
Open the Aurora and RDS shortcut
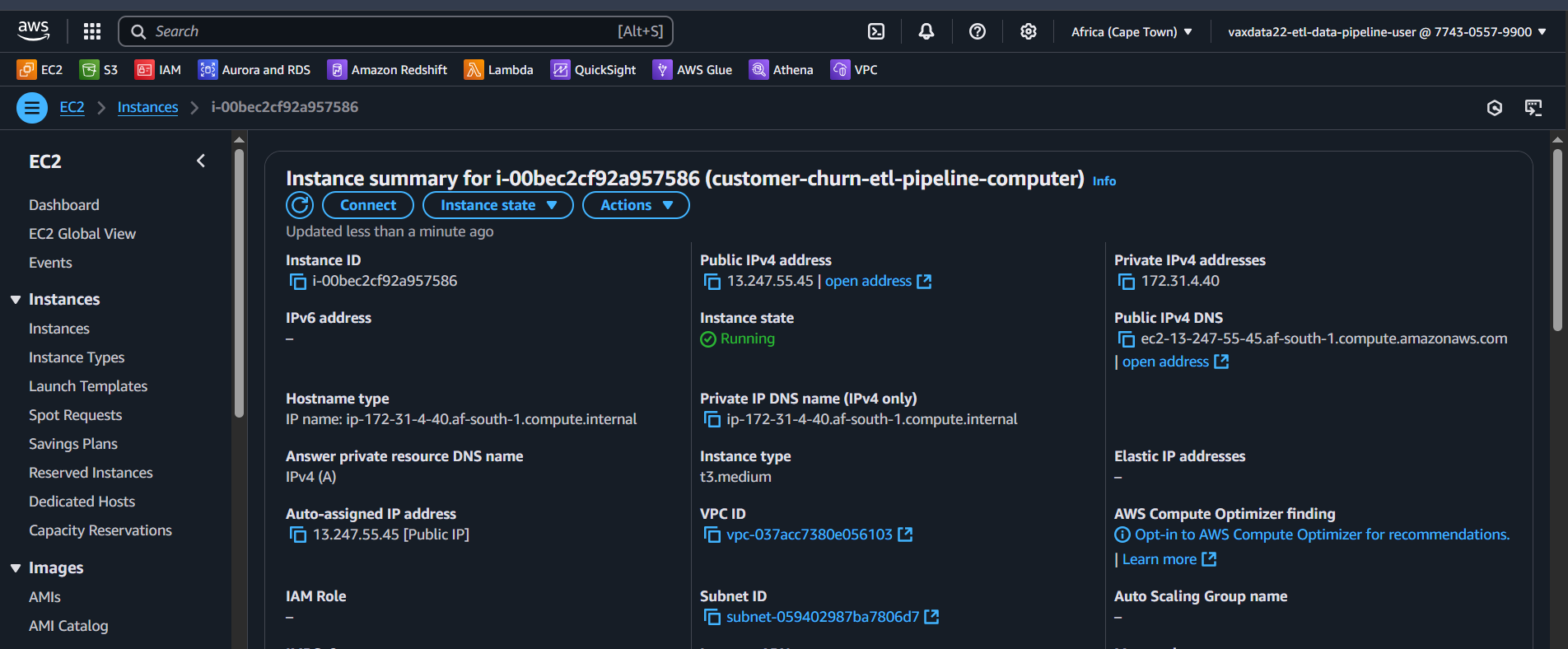(x=254, y=70)
